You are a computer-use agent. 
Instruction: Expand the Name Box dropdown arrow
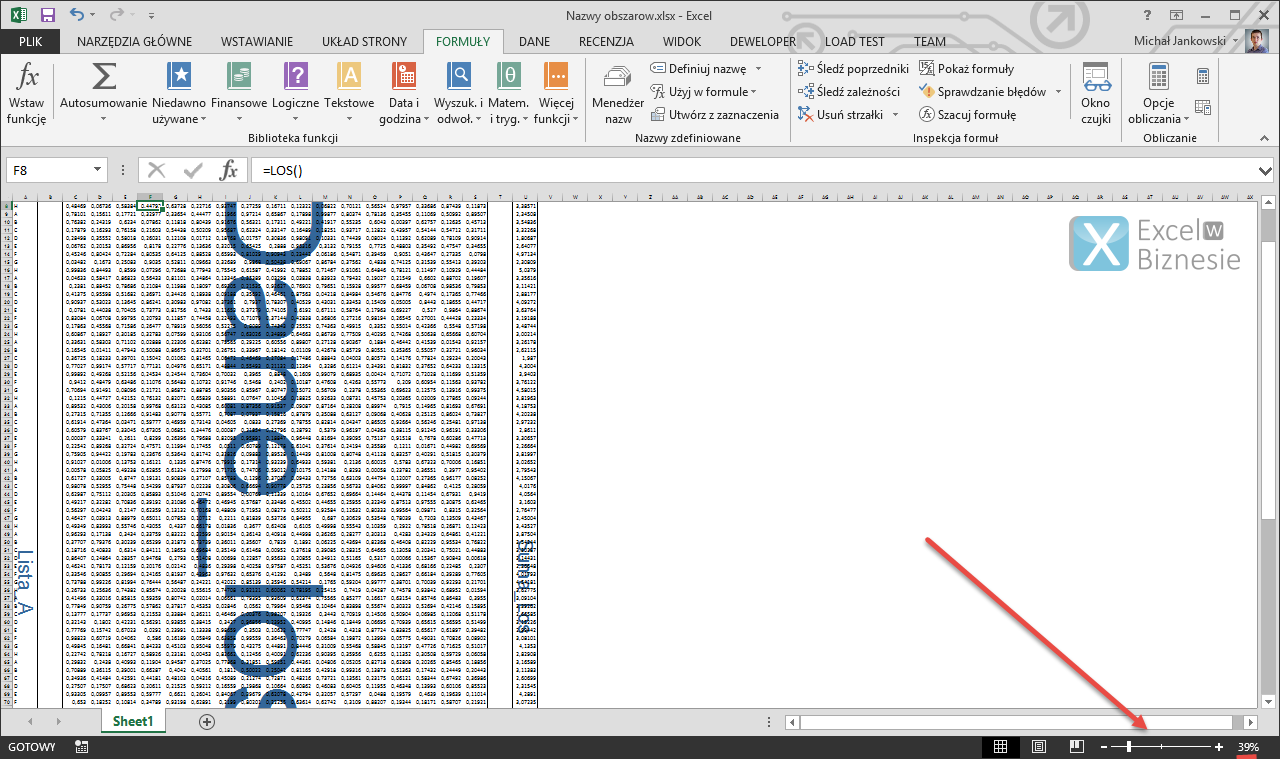coord(97,170)
